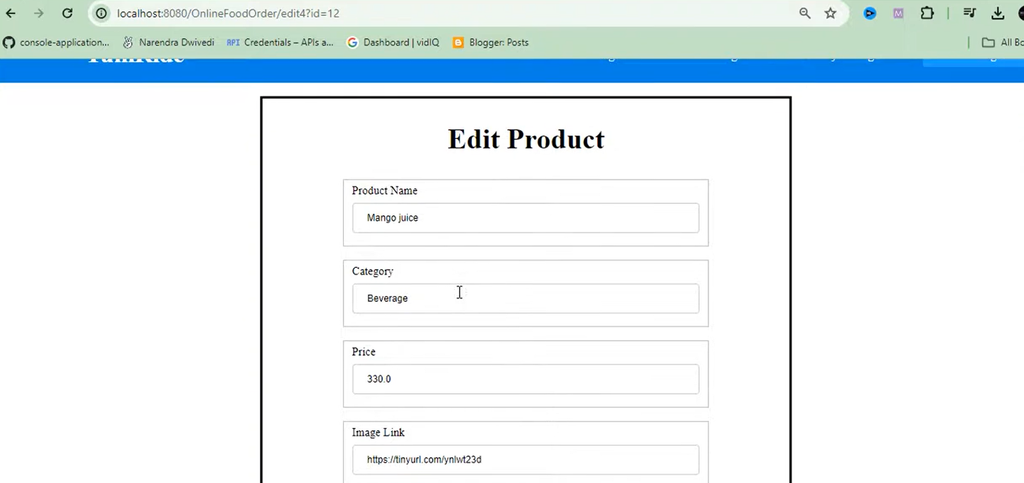Open the All Bookmarks folder
The image size is (1024, 483).
tap(1003, 42)
